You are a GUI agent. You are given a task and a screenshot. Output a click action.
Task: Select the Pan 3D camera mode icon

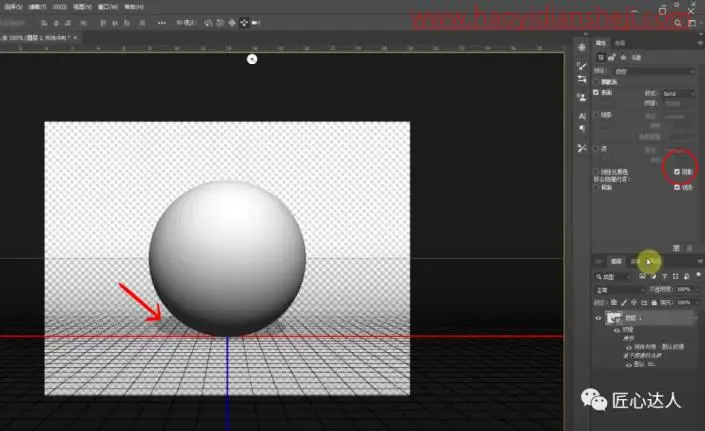232,23
